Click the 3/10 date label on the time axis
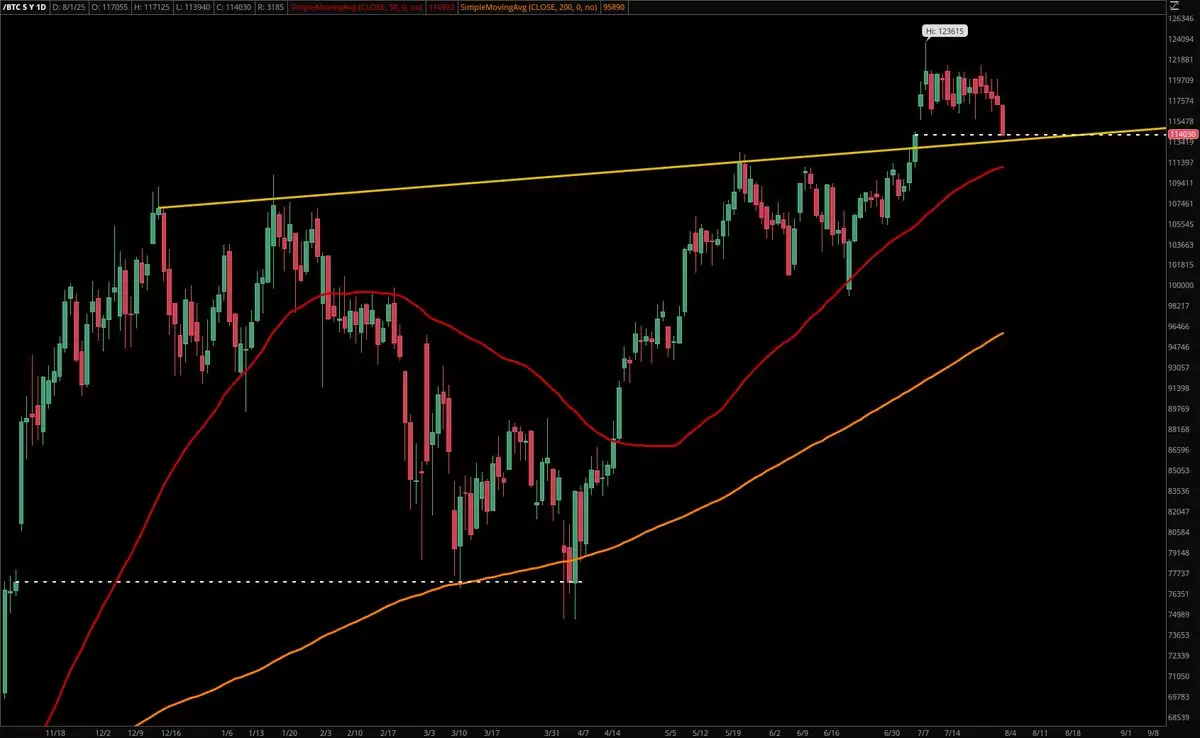This screenshot has height=738, width=1200. pyautogui.click(x=459, y=731)
